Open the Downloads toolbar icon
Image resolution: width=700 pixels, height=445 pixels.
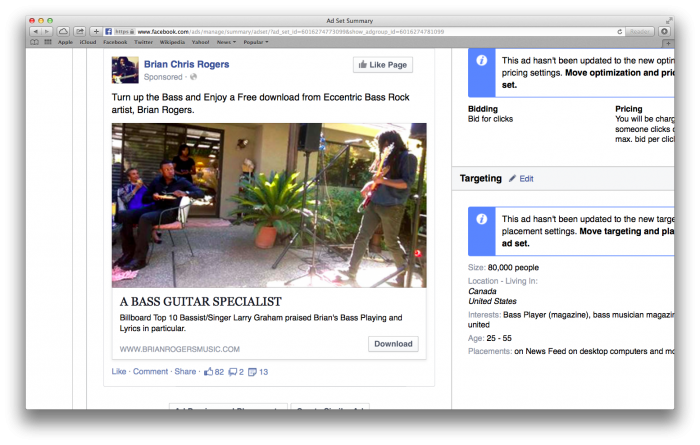pos(664,32)
